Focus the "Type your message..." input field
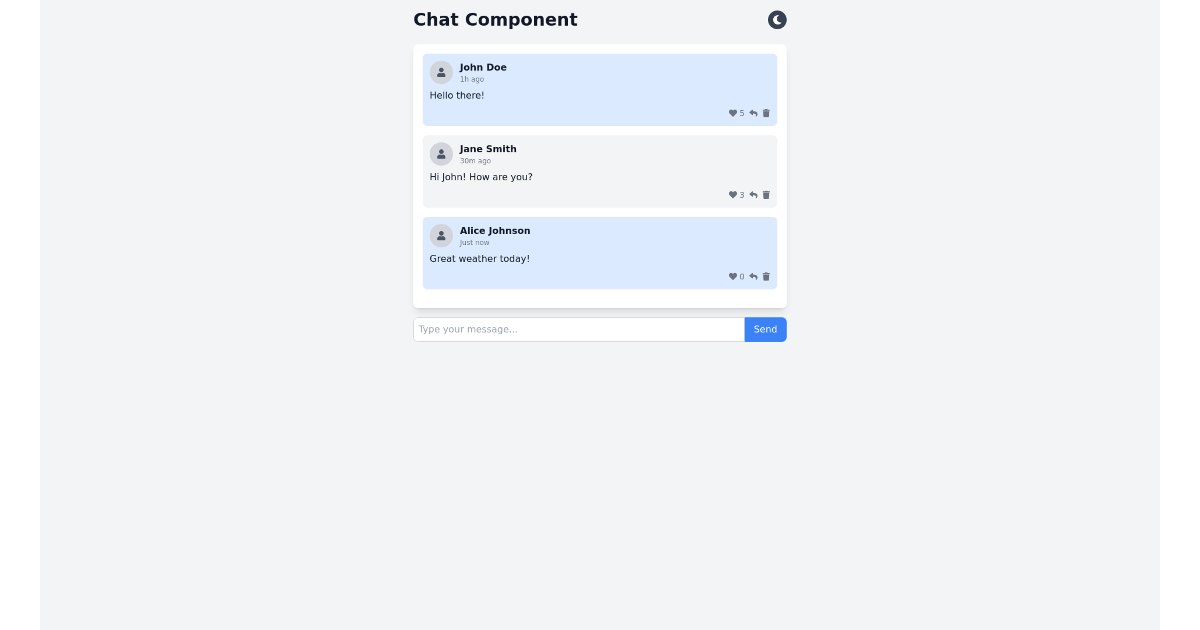This screenshot has height=630, width=1200. tap(578, 329)
